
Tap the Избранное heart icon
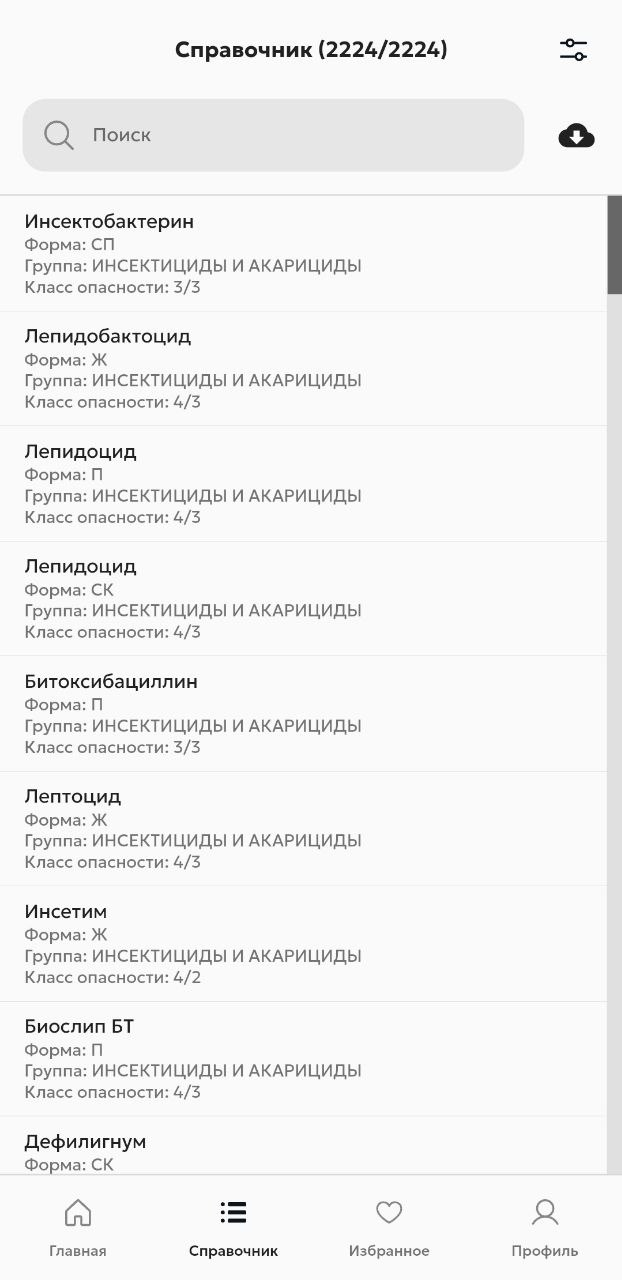[389, 1213]
